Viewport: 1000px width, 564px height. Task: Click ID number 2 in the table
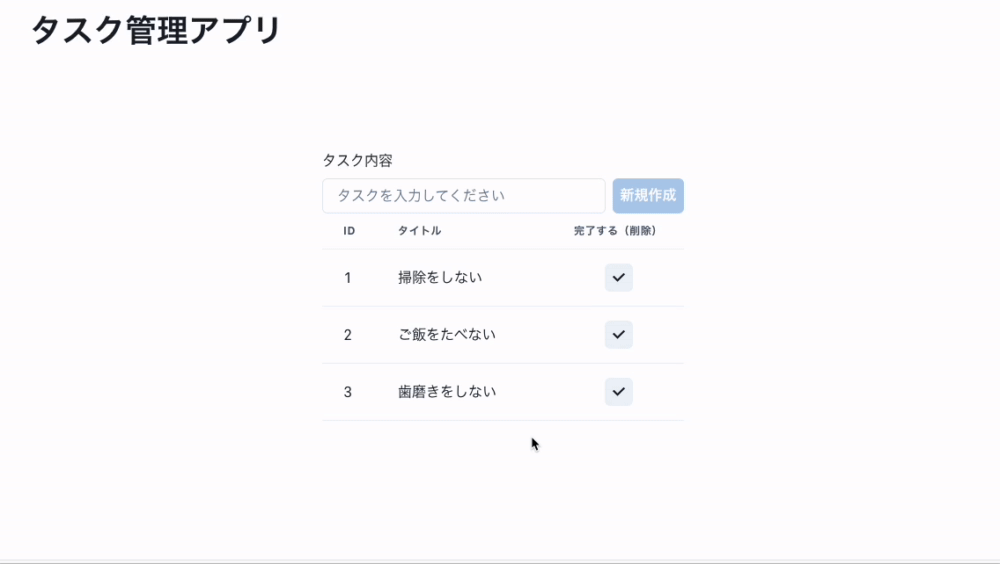(x=348, y=335)
